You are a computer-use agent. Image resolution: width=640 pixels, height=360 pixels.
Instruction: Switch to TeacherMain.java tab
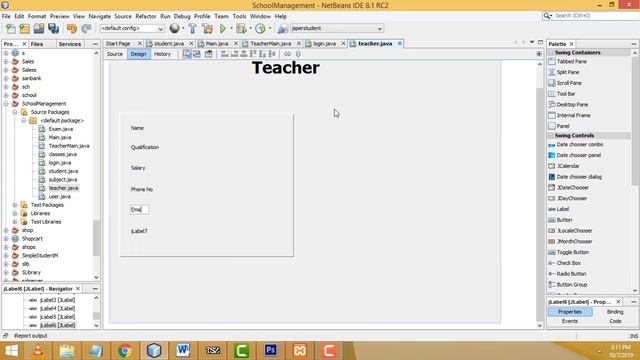coord(271,44)
